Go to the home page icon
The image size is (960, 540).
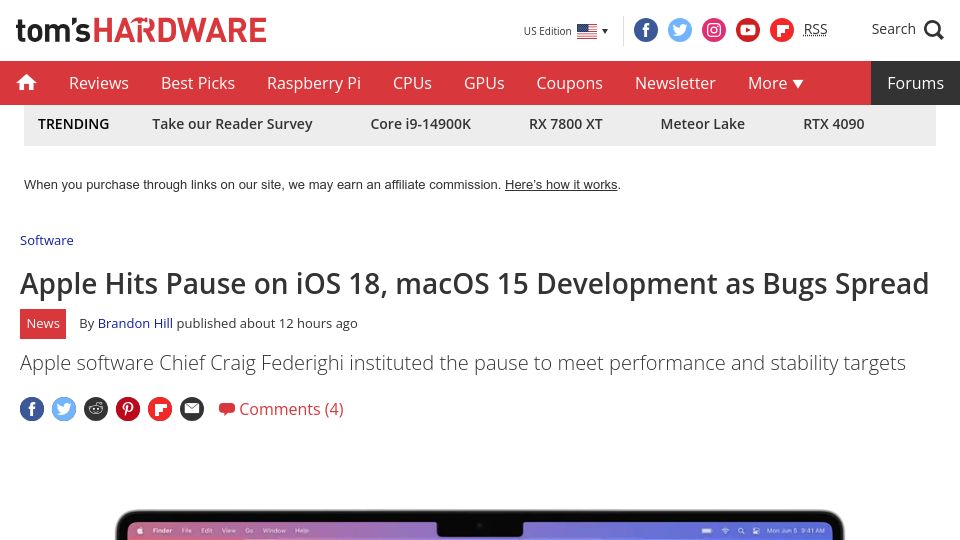click(26, 83)
